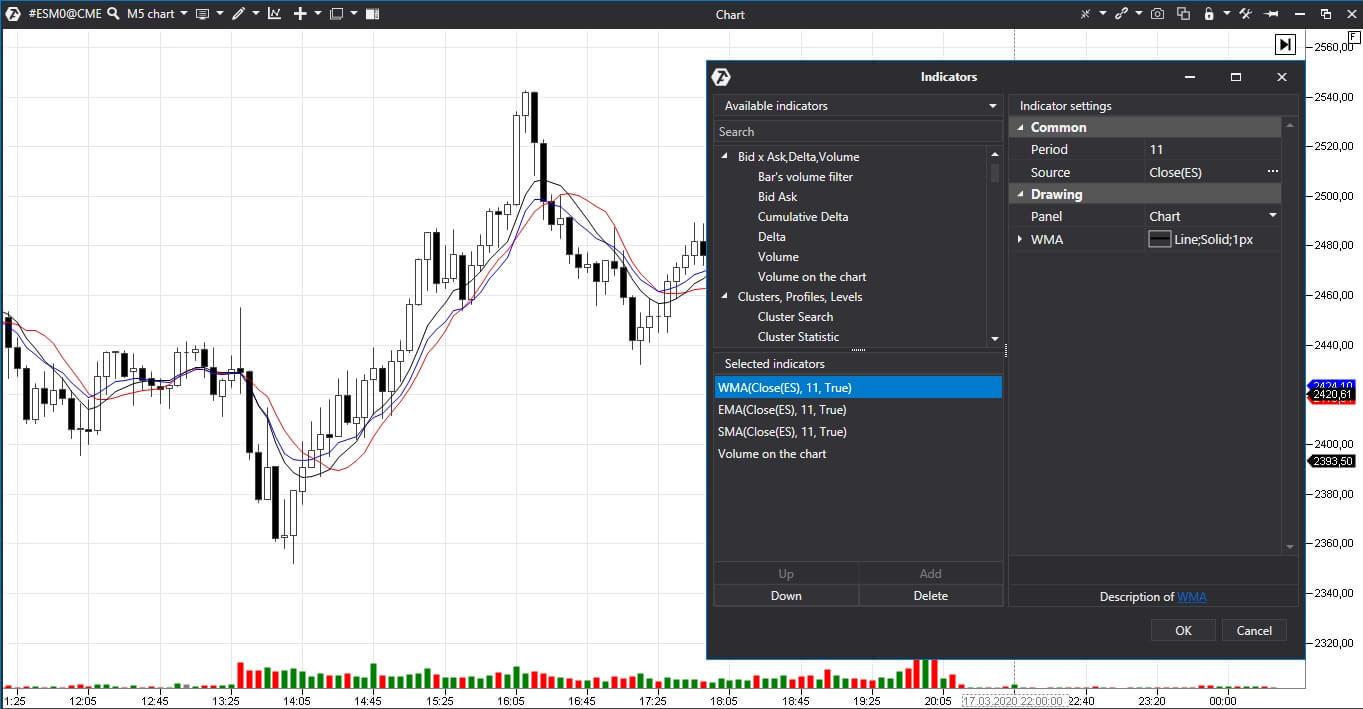The width and height of the screenshot is (1363, 709).
Task: Take a chart screenshot with camera icon
Action: 1157,14
